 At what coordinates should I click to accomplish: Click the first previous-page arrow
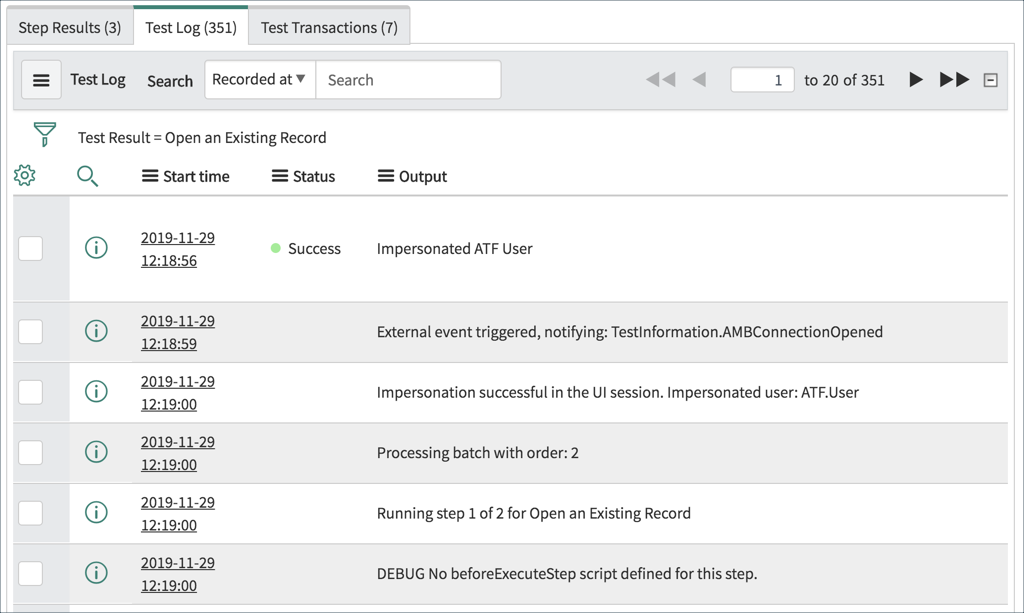(660, 80)
